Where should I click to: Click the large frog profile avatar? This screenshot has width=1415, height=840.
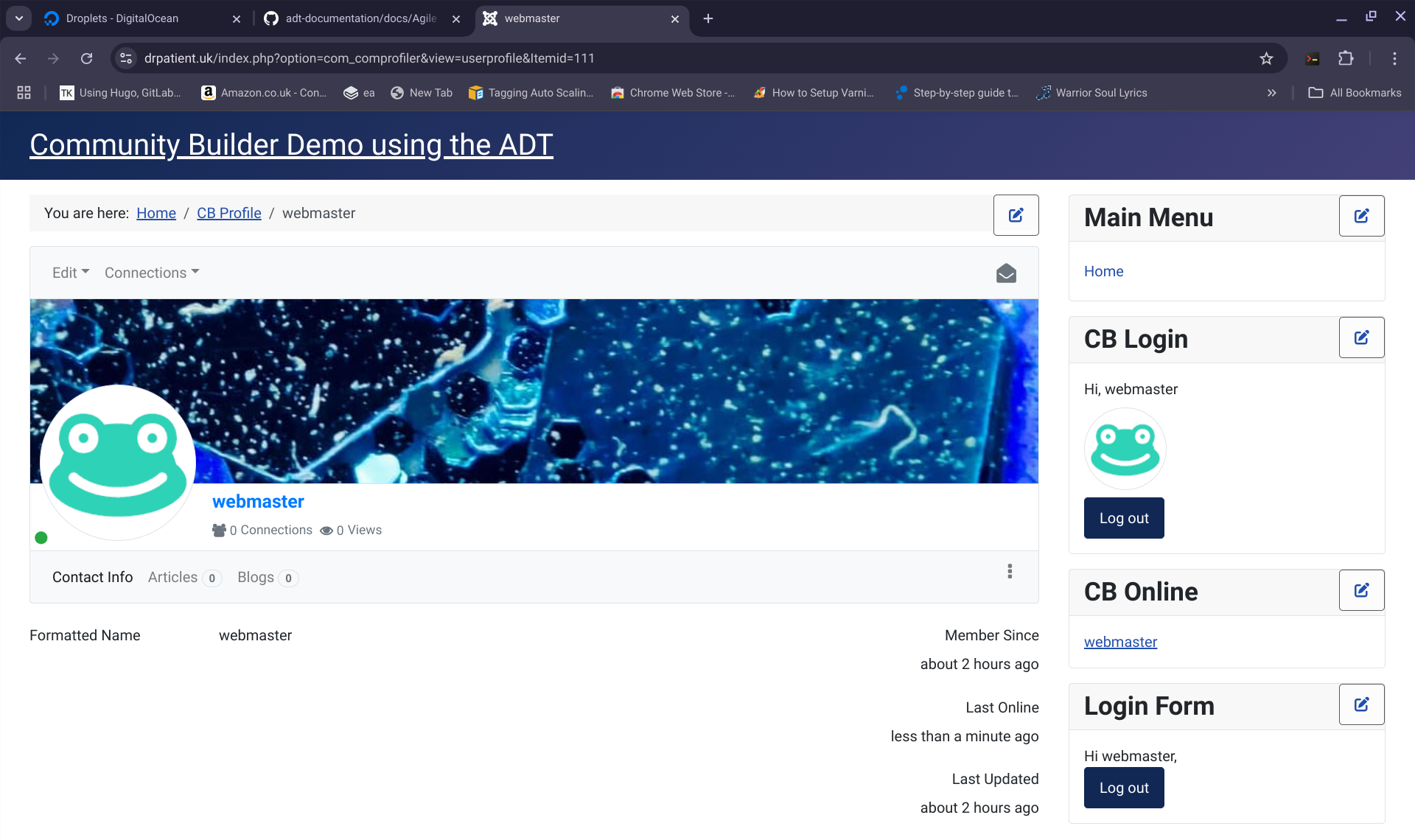(118, 462)
